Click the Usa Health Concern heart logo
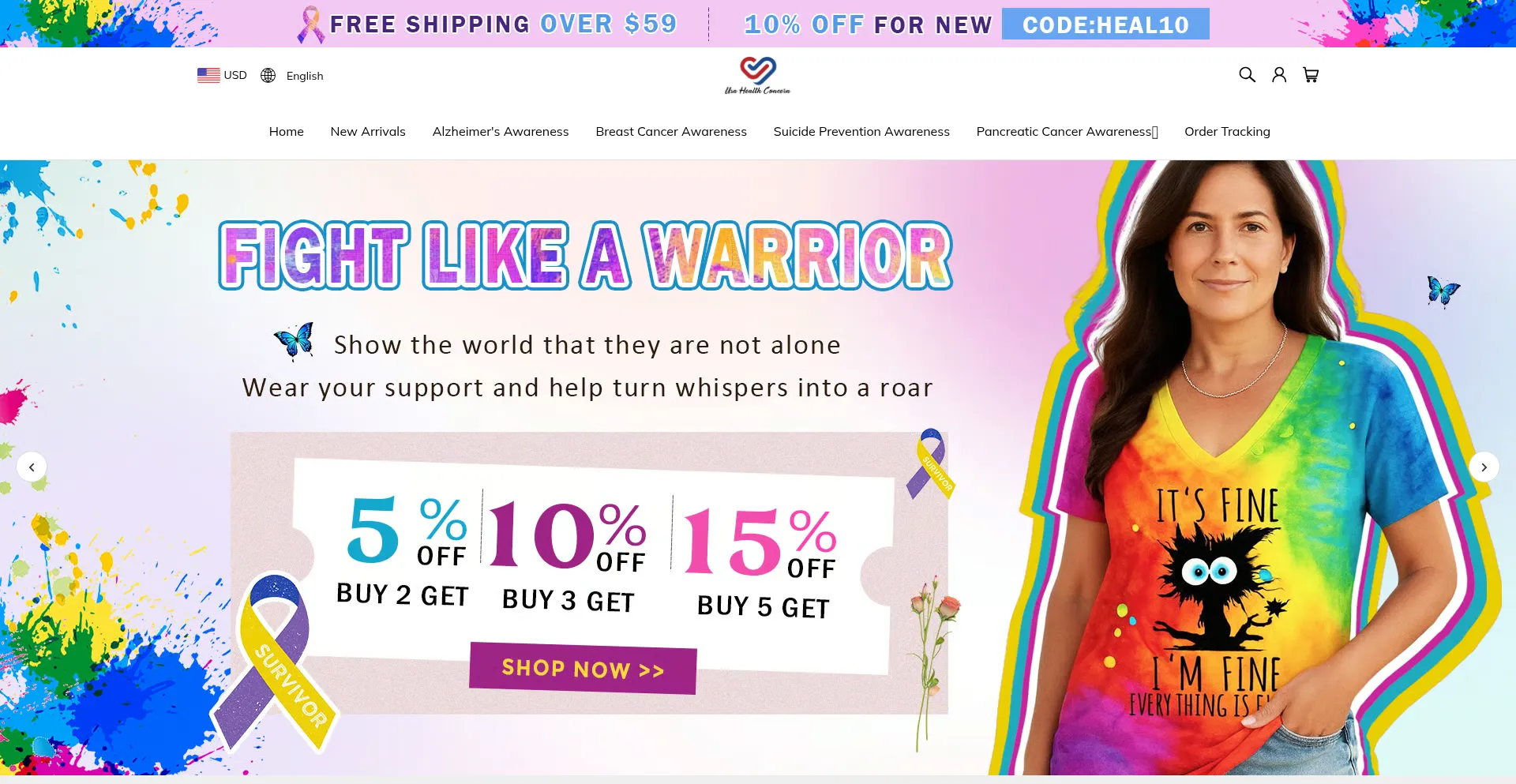Image resolution: width=1516 pixels, height=784 pixels. pyautogui.click(x=758, y=75)
